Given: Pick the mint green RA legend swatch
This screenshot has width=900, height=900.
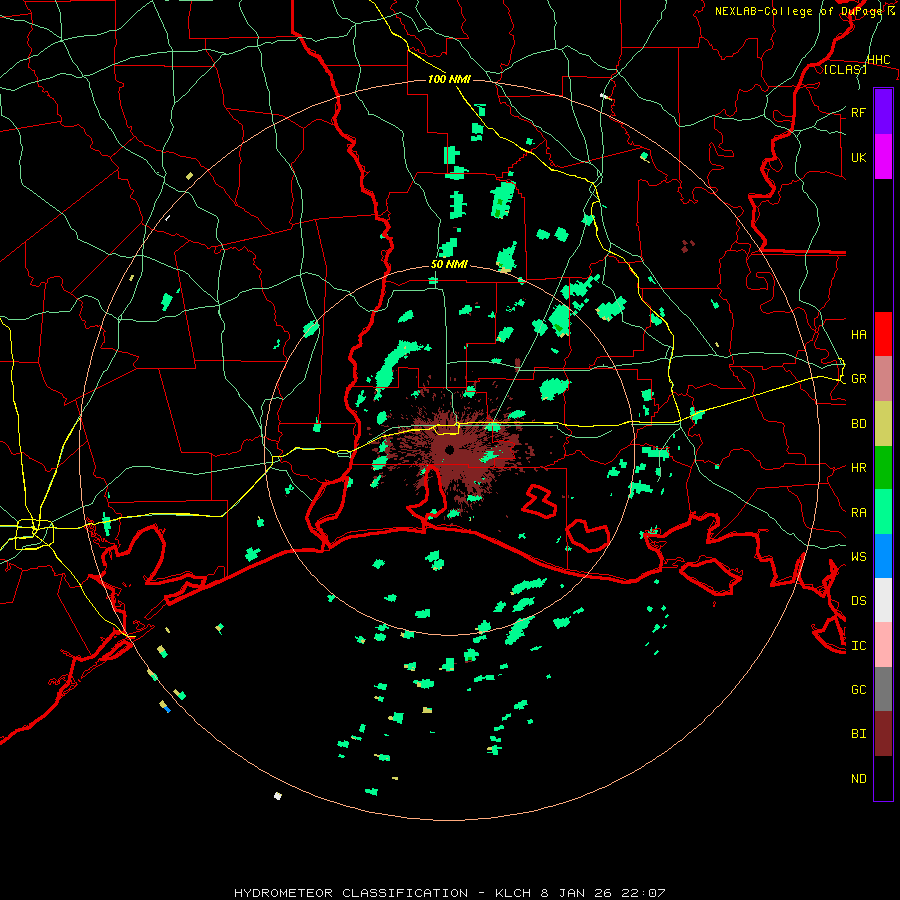Looking at the screenshot, I should click(x=883, y=512).
